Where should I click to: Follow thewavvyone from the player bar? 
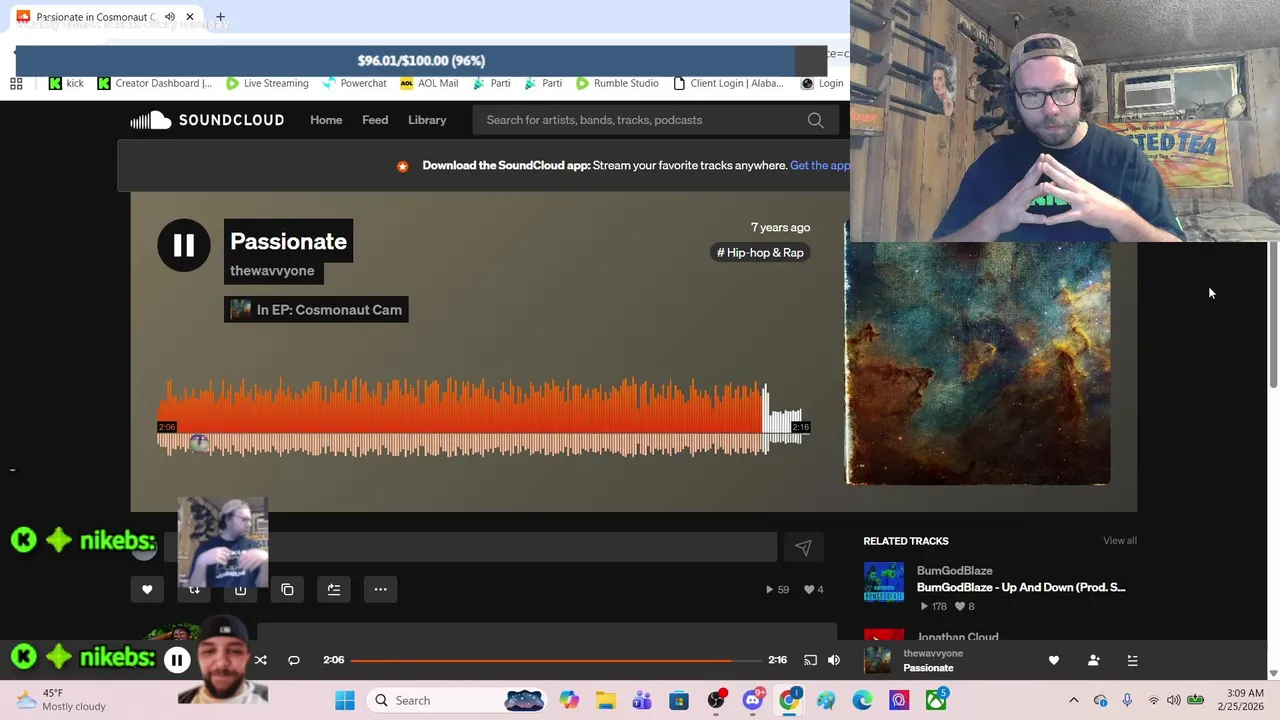tap(1093, 660)
